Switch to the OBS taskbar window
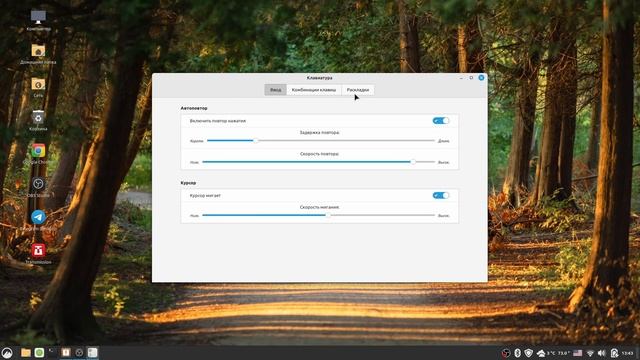Viewport: 640px width, 360px height. click(79, 353)
